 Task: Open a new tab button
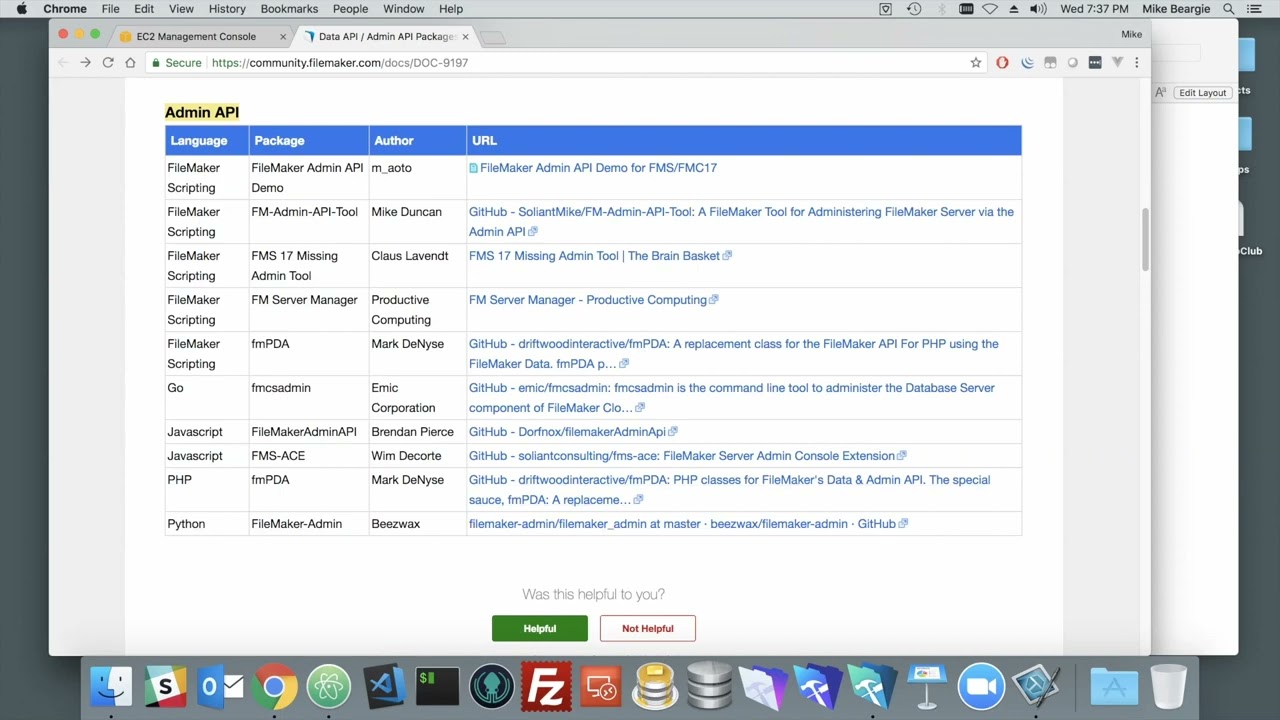point(492,37)
